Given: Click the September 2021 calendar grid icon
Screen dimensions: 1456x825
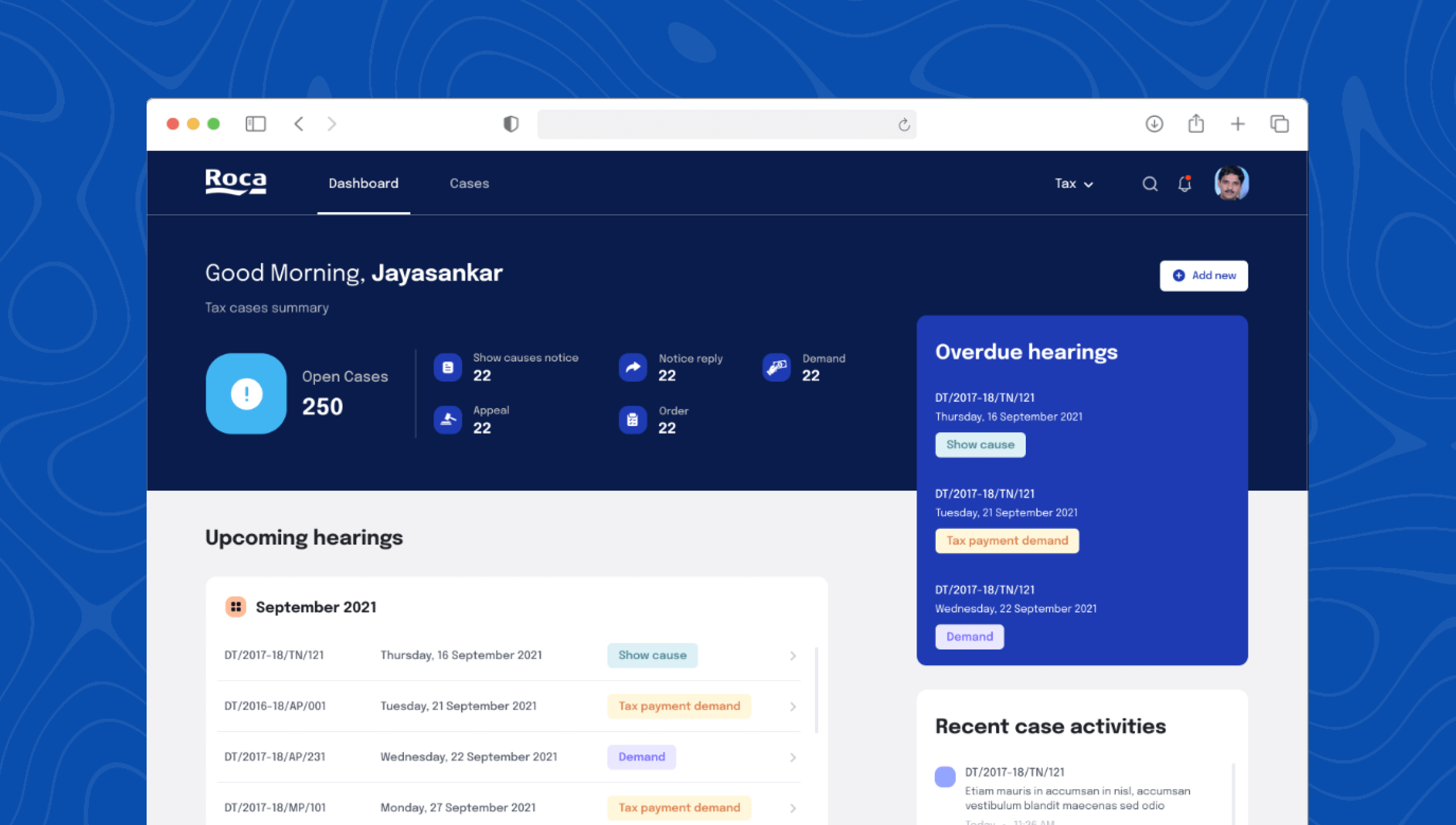Looking at the screenshot, I should [x=236, y=607].
